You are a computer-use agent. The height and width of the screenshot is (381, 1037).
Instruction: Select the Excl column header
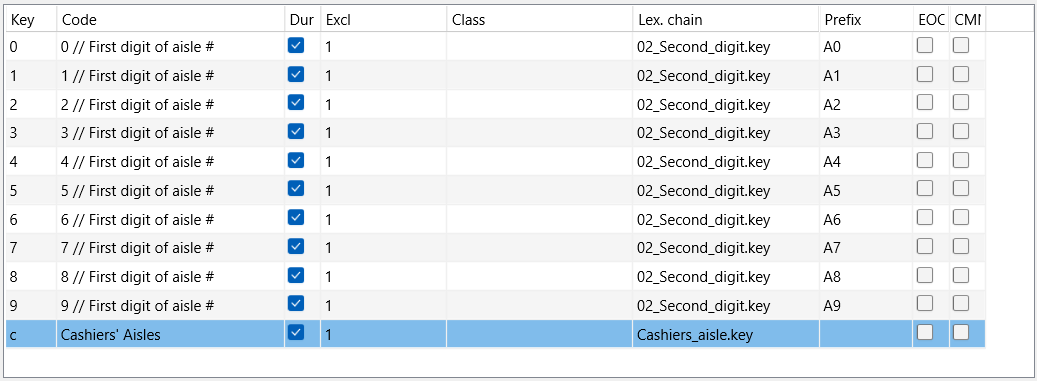pyautogui.click(x=383, y=20)
